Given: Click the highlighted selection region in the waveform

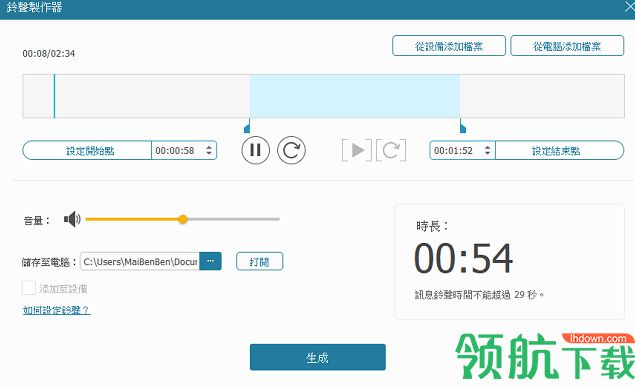Looking at the screenshot, I should pyautogui.click(x=354, y=96).
